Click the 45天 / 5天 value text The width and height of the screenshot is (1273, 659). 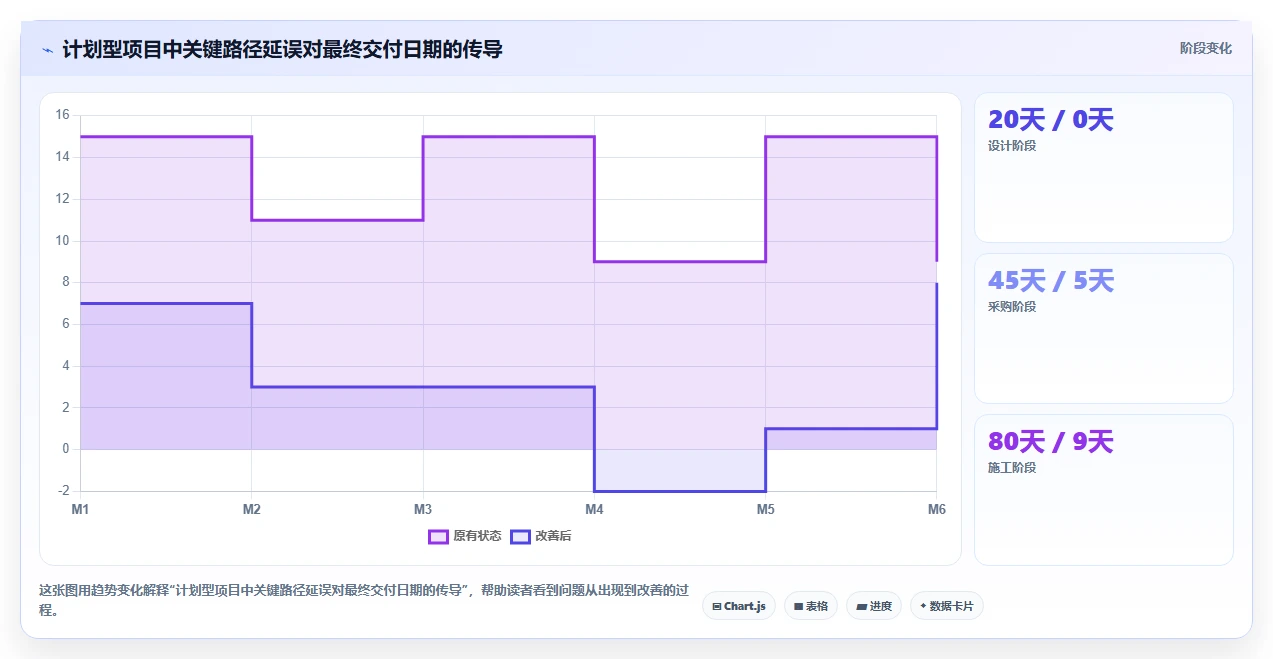coord(1050,281)
